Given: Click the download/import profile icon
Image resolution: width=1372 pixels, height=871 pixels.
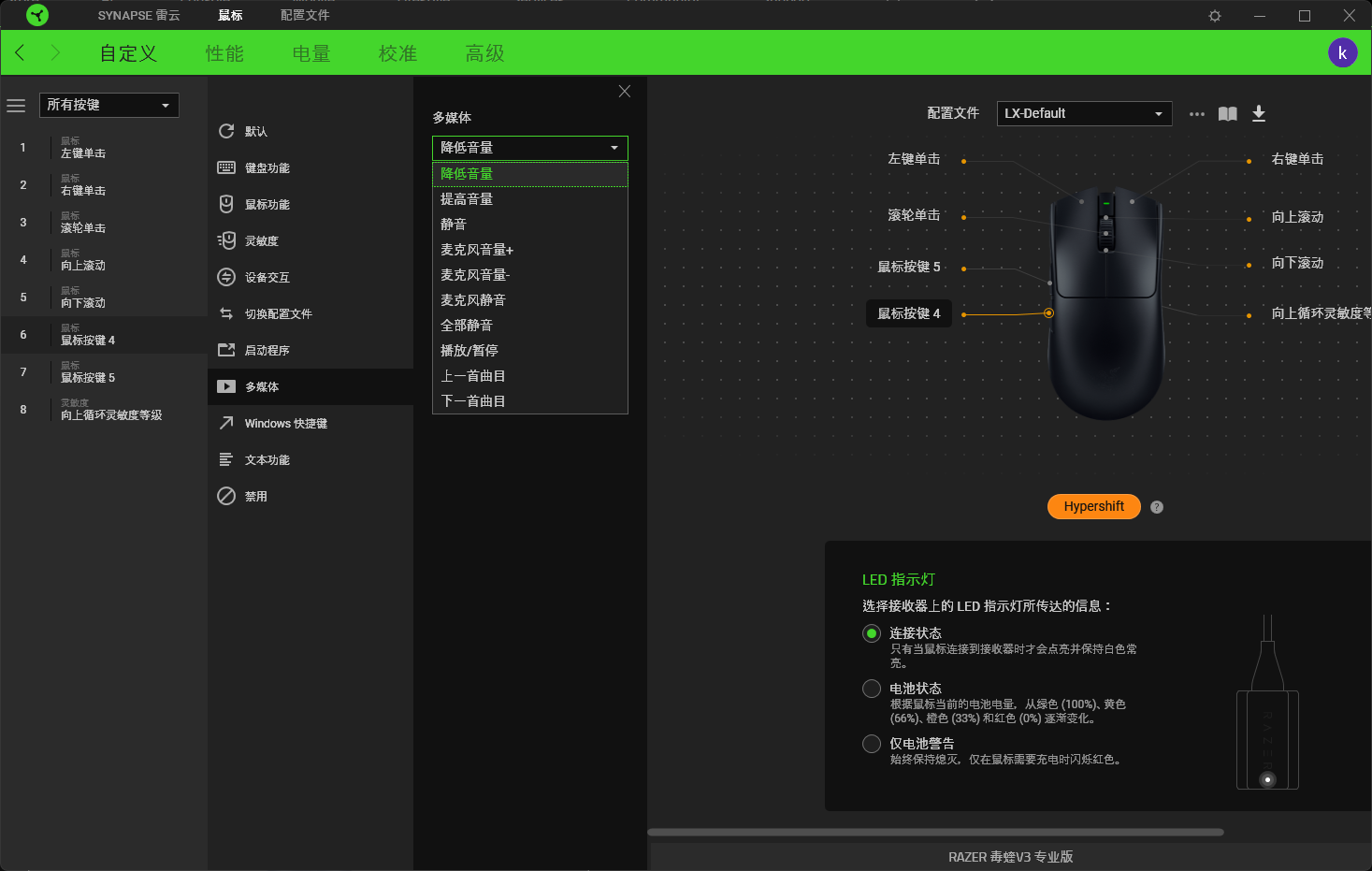Looking at the screenshot, I should tap(1259, 113).
